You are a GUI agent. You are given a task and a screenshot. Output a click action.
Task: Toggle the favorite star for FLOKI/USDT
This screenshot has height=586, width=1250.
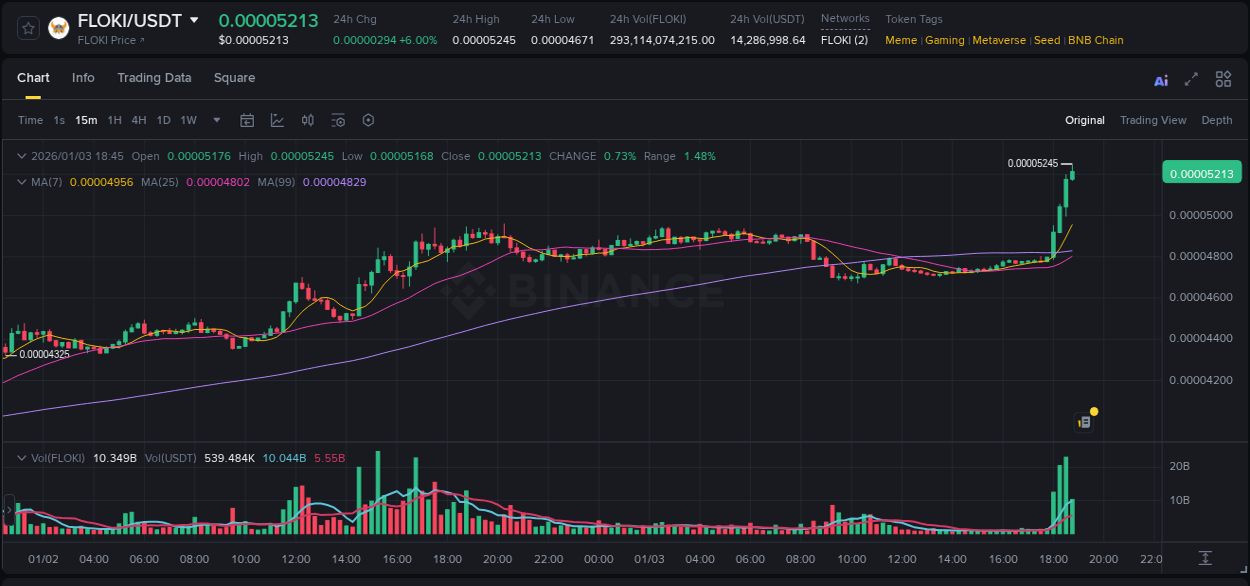[27, 28]
